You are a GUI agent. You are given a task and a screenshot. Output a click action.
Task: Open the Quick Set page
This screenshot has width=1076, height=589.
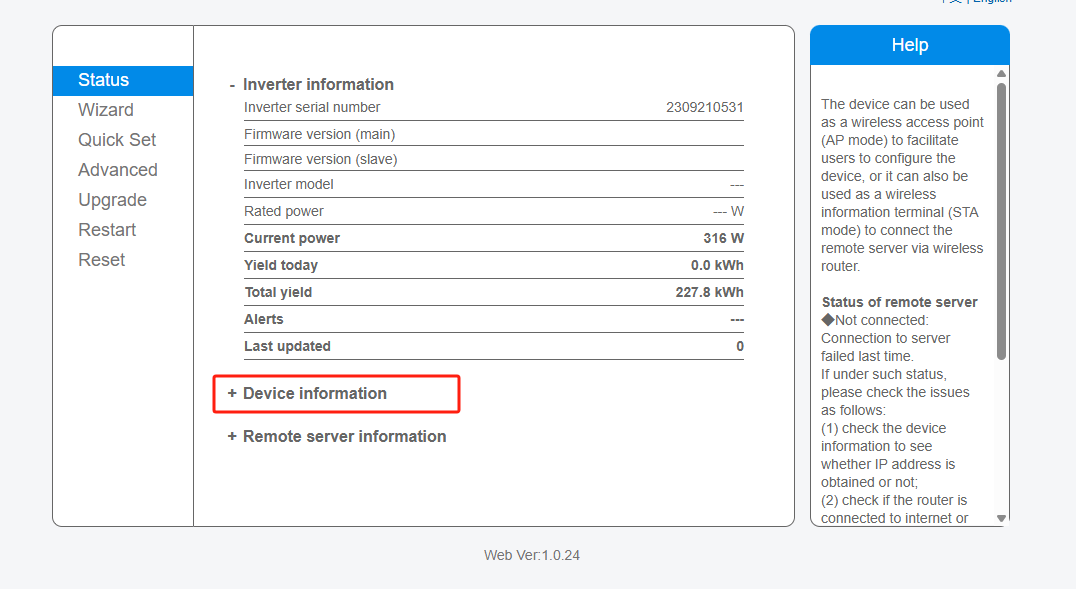pyautogui.click(x=117, y=140)
